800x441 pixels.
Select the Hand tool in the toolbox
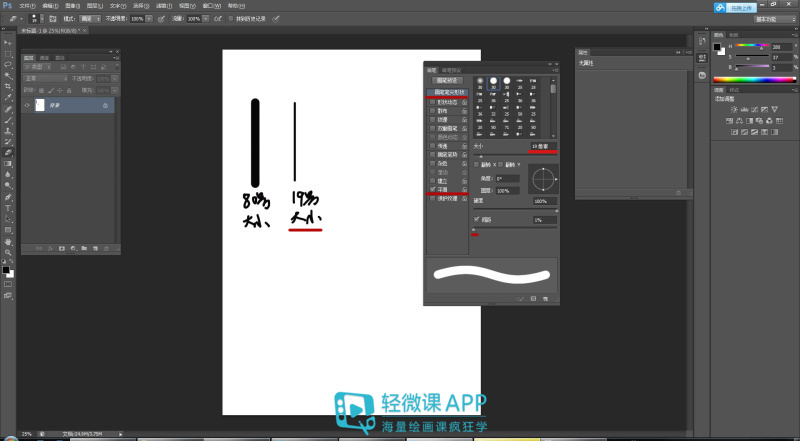click(x=8, y=241)
